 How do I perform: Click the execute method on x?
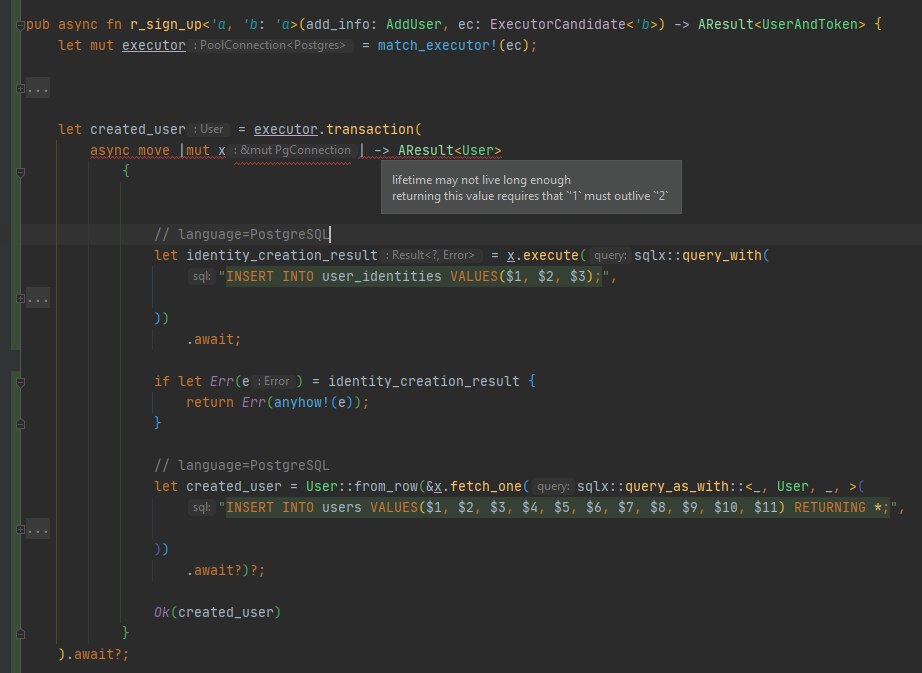tap(550, 256)
